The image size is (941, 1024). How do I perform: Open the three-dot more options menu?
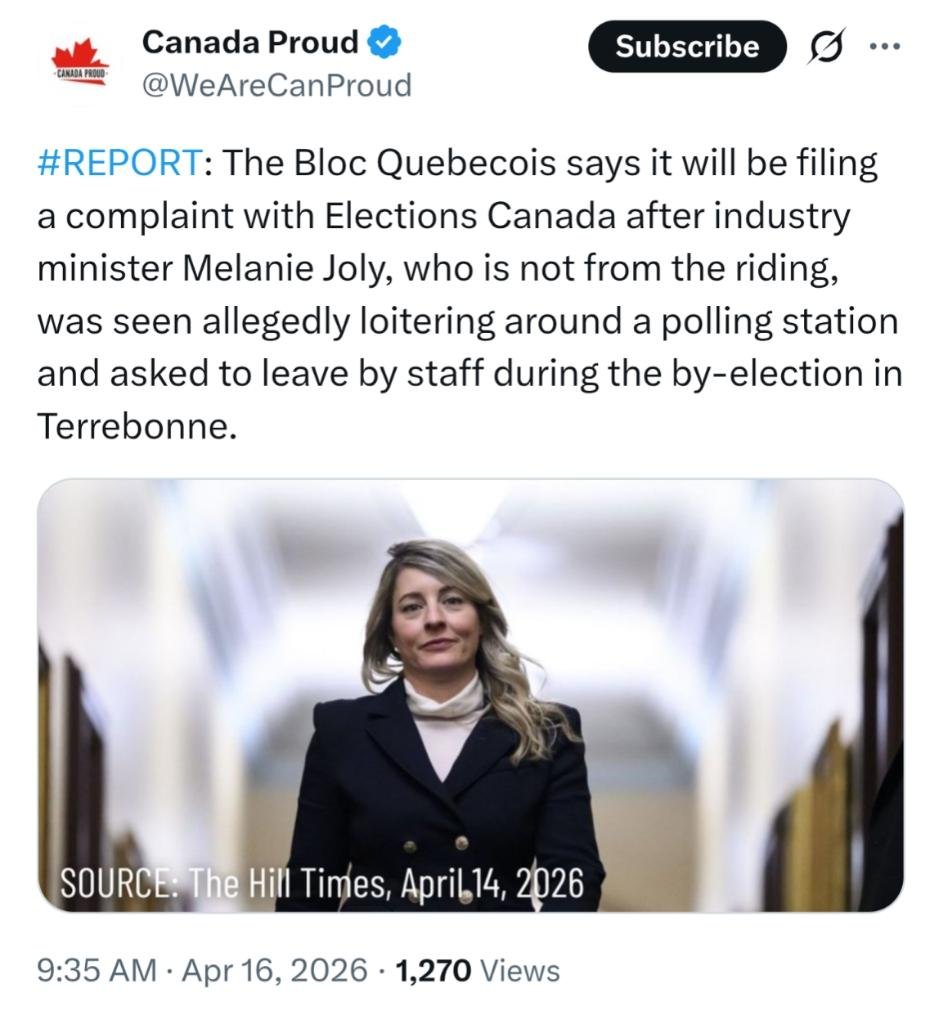[x=885, y=46]
